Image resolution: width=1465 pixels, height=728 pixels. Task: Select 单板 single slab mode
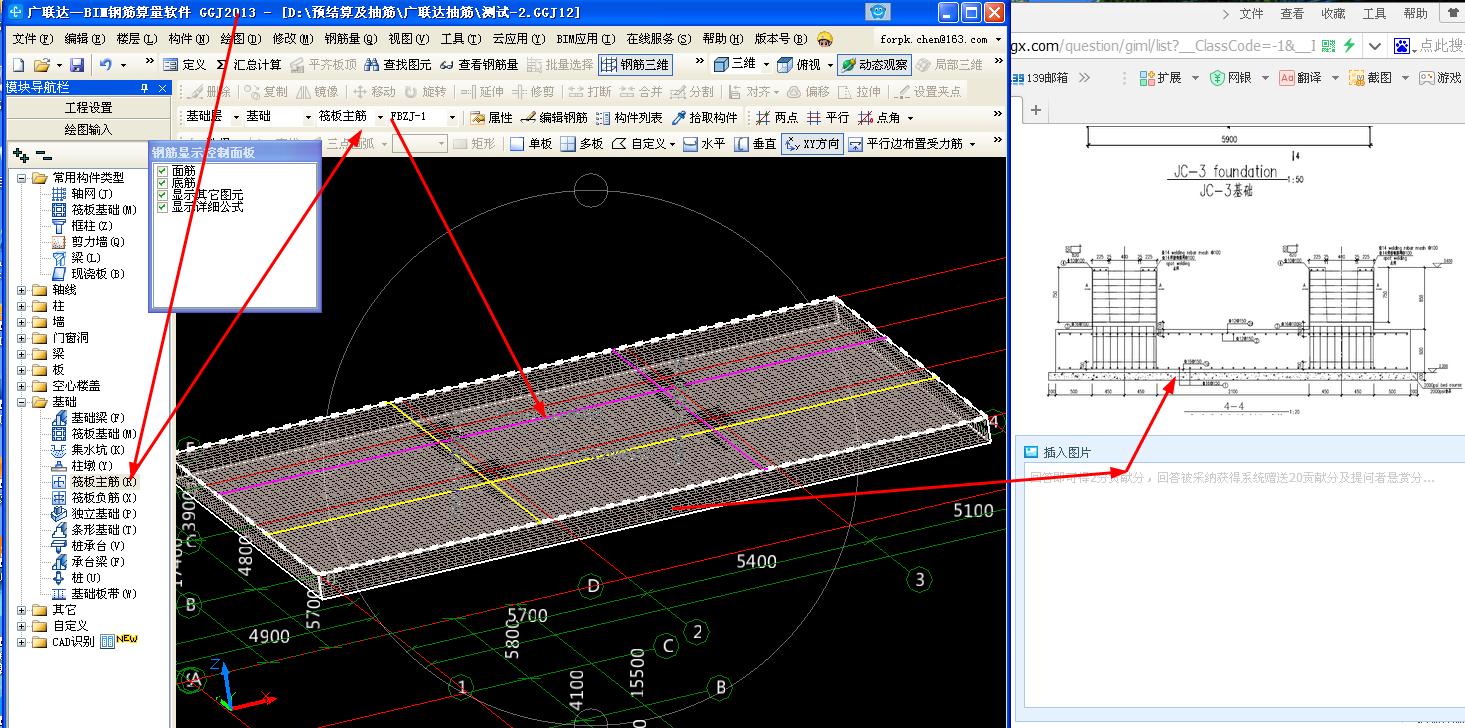point(531,144)
